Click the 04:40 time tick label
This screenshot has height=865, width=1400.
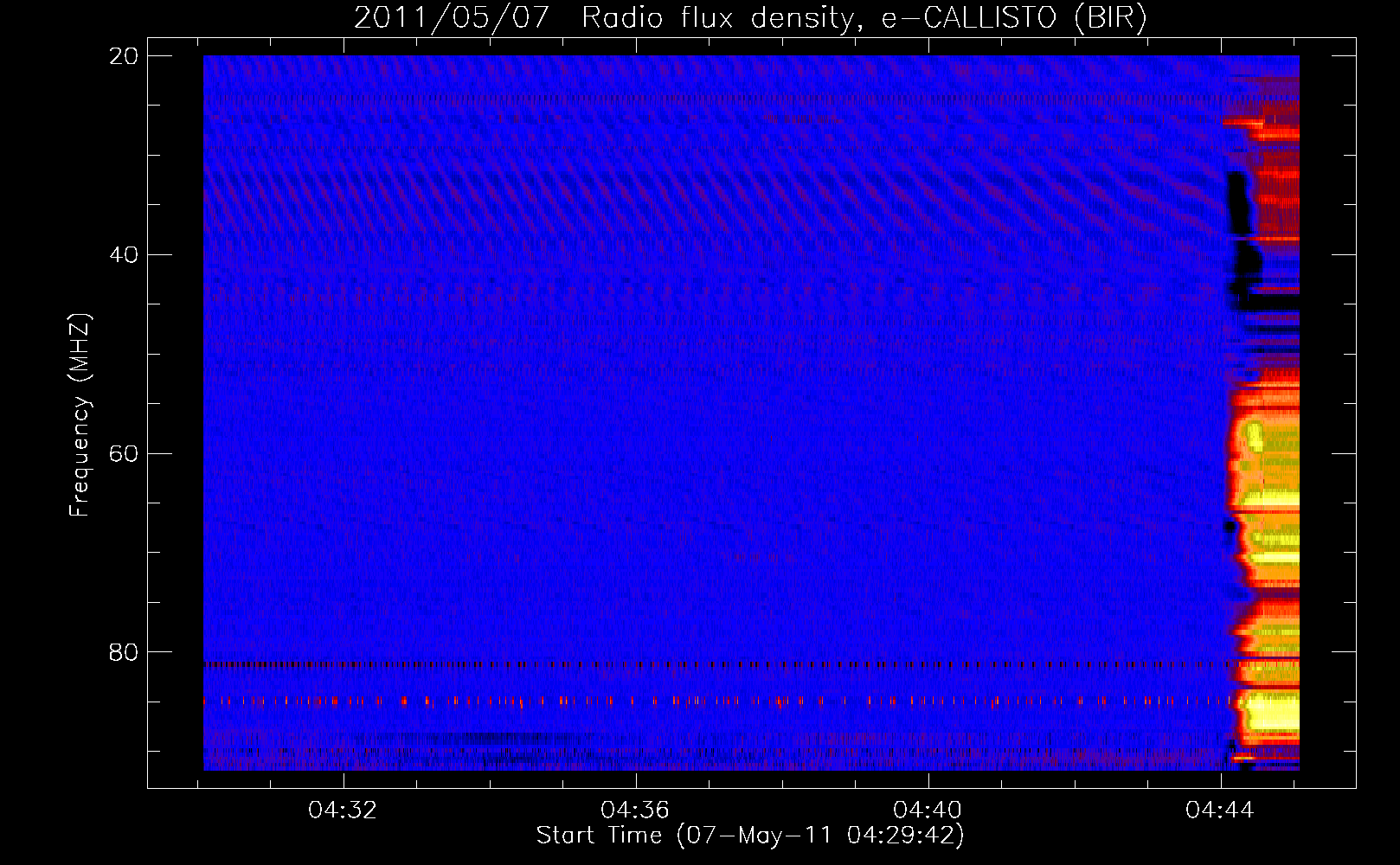[x=928, y=810]
